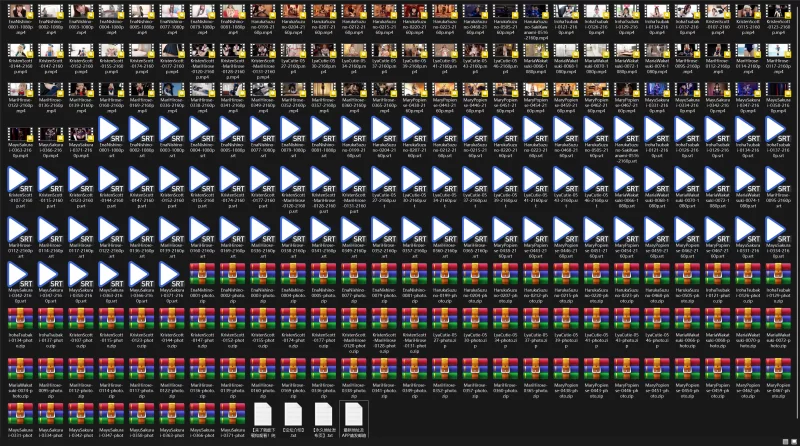Select video MariHirose-0095-2160p.mp4
This screenshot has height=446, width=800.
pos(688,59)
